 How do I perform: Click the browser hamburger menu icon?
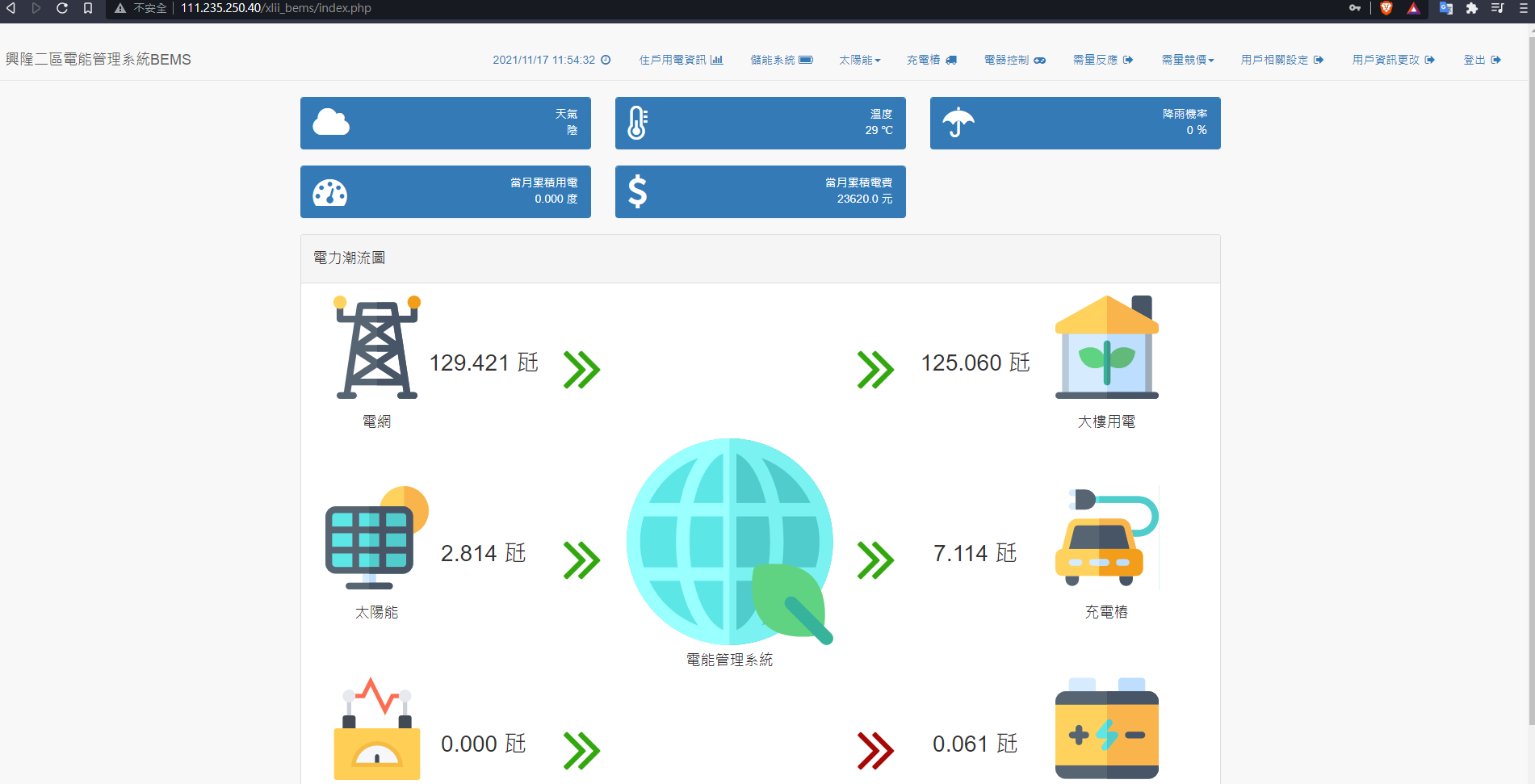click(1523, 8)
